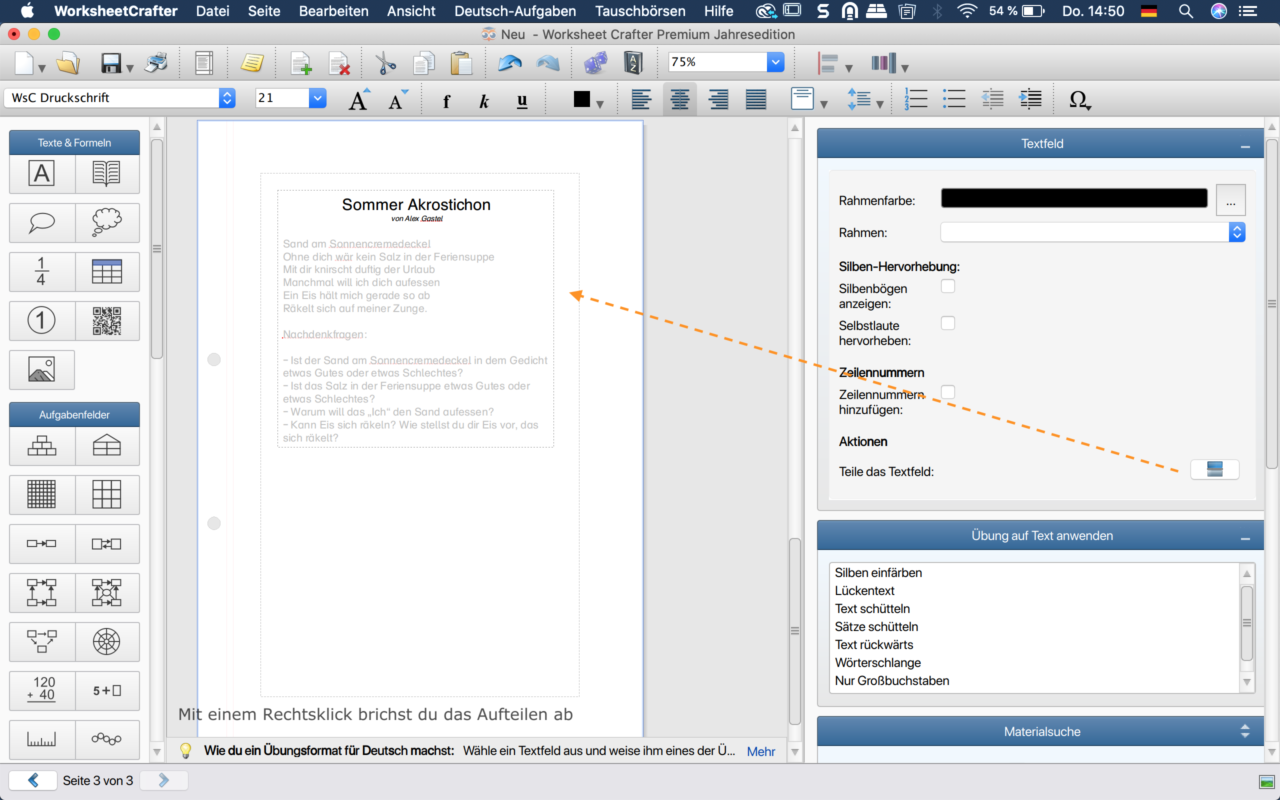Image resolution: width=1280 pixels, height=800 pixels.
Task: Check Zeilennummern hinzufügen option
Action: coord(948,392)
